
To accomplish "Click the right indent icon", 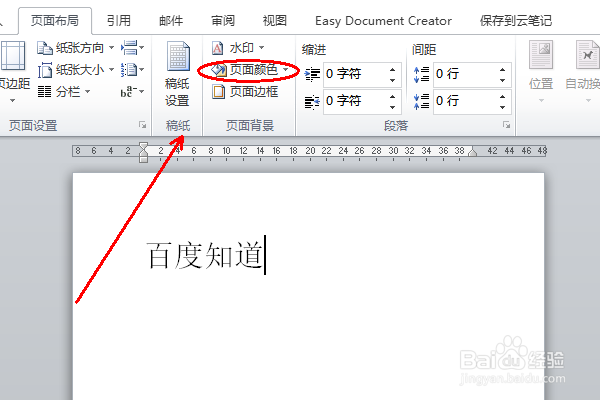I will [312, 101].
